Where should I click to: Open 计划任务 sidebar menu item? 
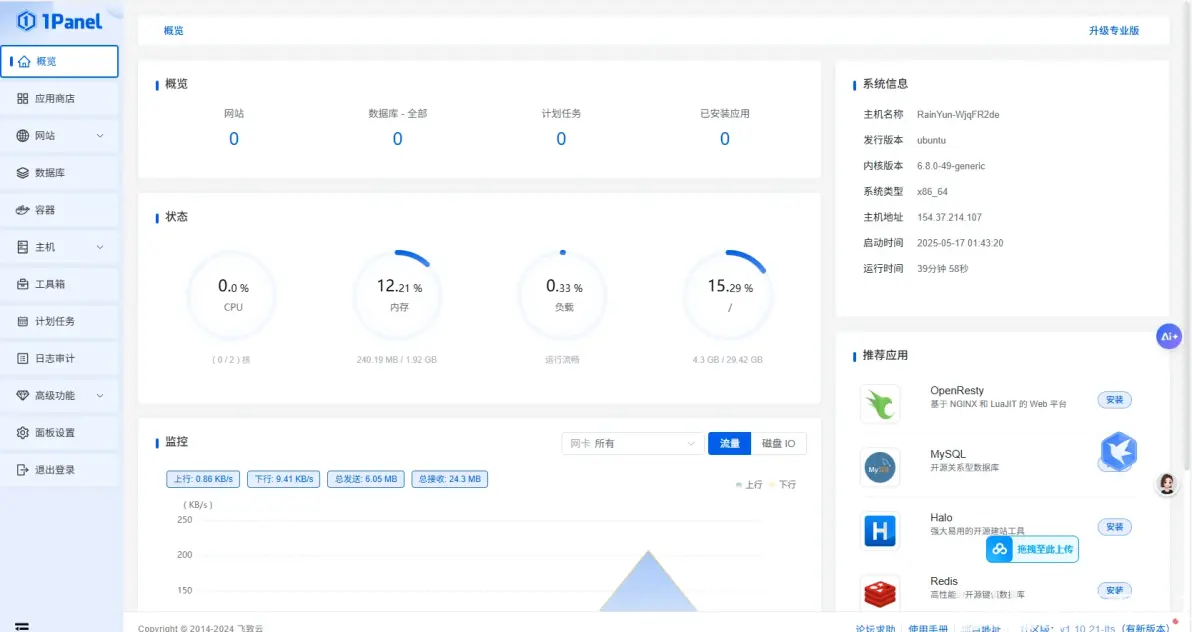pos(59,321)
